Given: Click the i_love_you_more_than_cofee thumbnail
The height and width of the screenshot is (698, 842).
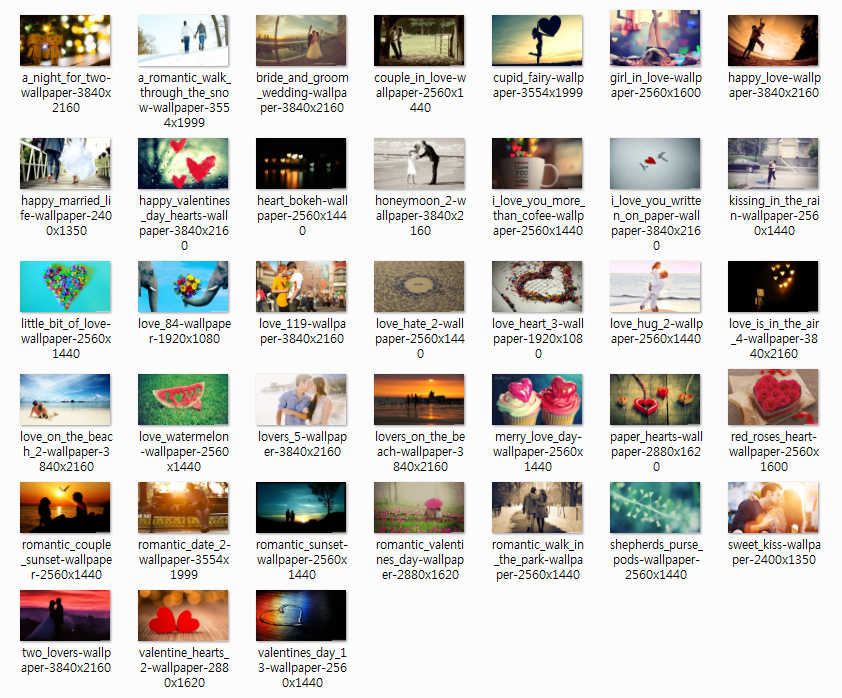Looking at the screenshot, I should [537, 163].
